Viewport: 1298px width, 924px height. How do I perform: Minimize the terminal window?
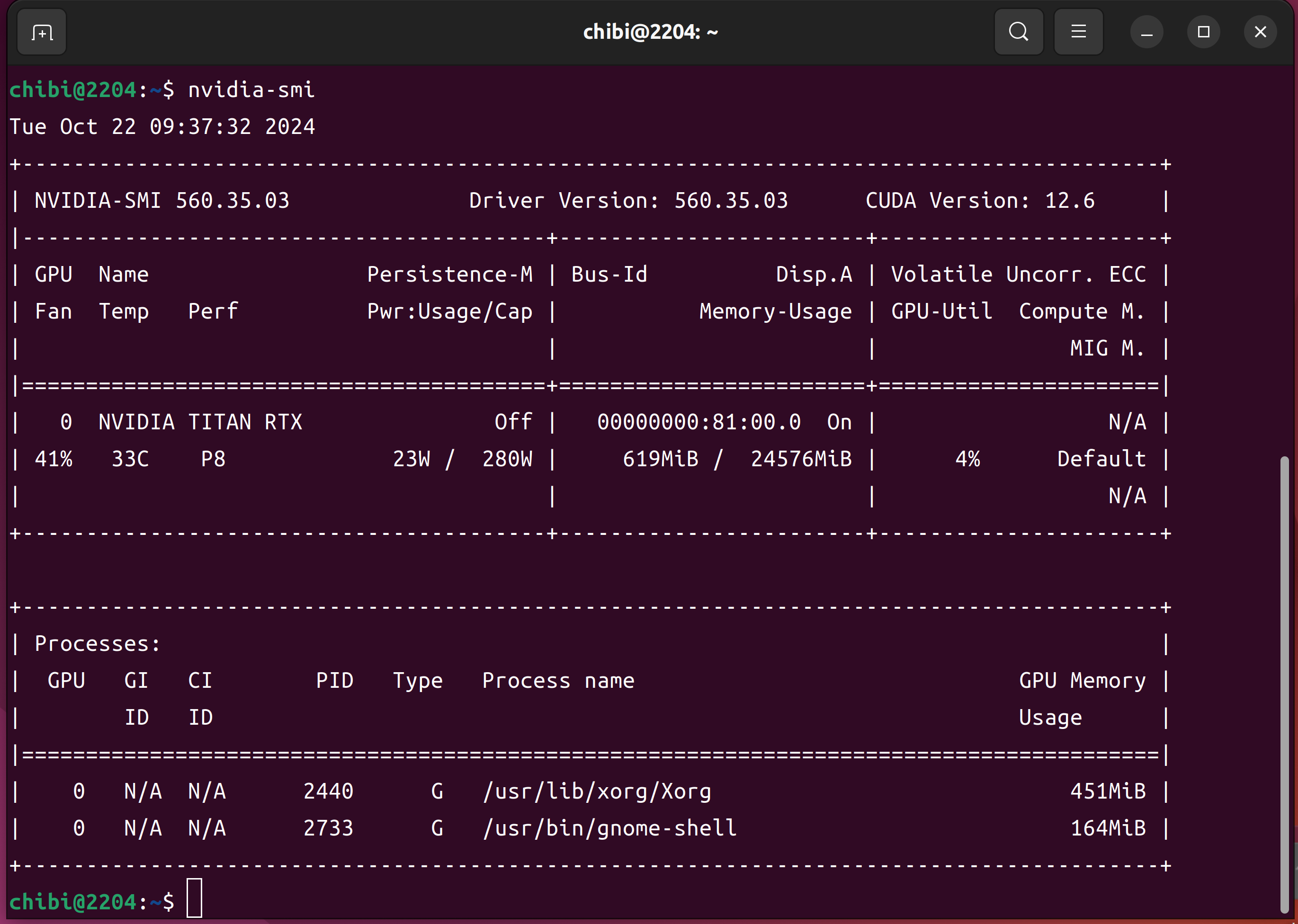point(1146,33)
